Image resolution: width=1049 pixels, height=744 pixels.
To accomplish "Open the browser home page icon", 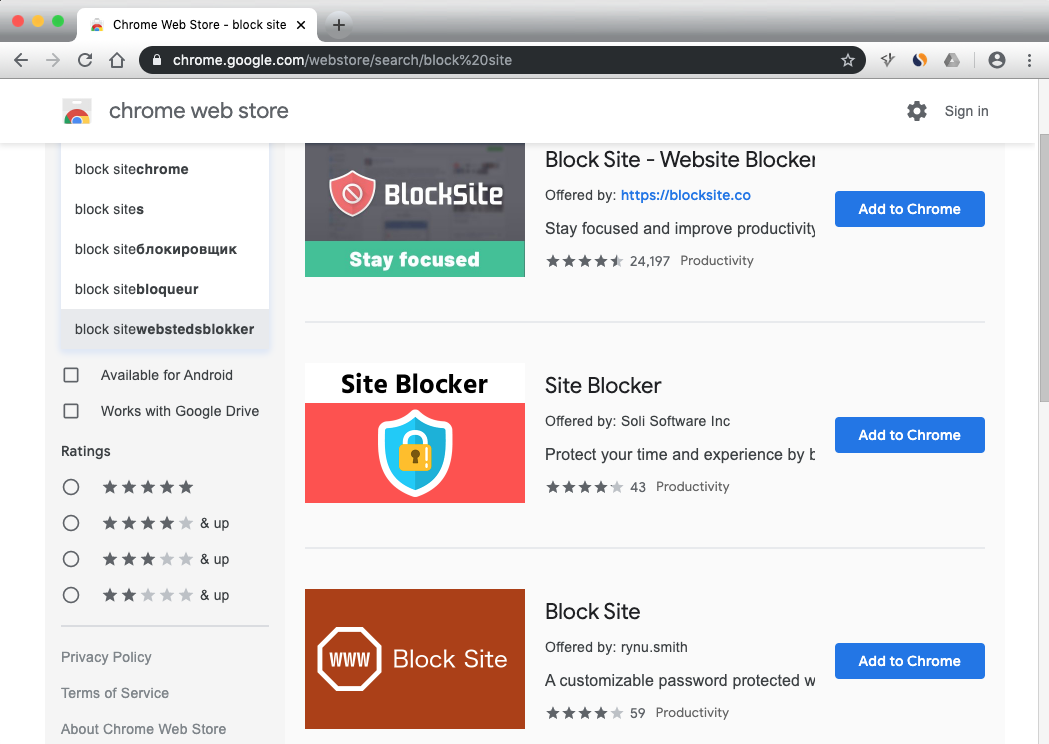I will [x=117, y=60].
